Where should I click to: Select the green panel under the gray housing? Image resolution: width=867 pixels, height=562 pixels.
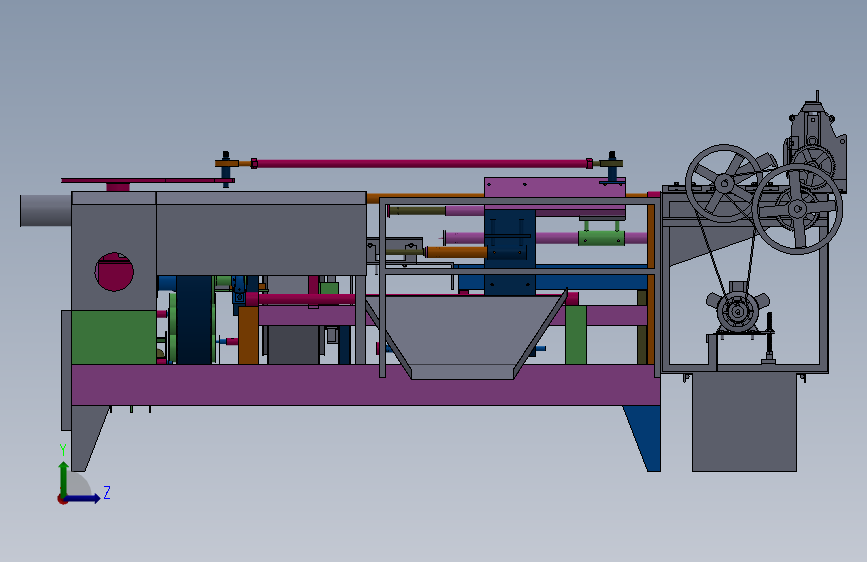(113, 337)
